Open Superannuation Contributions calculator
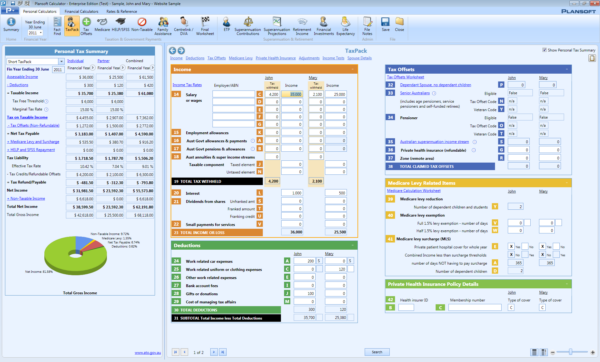This screenshot has height=362, width=600. pos(248,26)
